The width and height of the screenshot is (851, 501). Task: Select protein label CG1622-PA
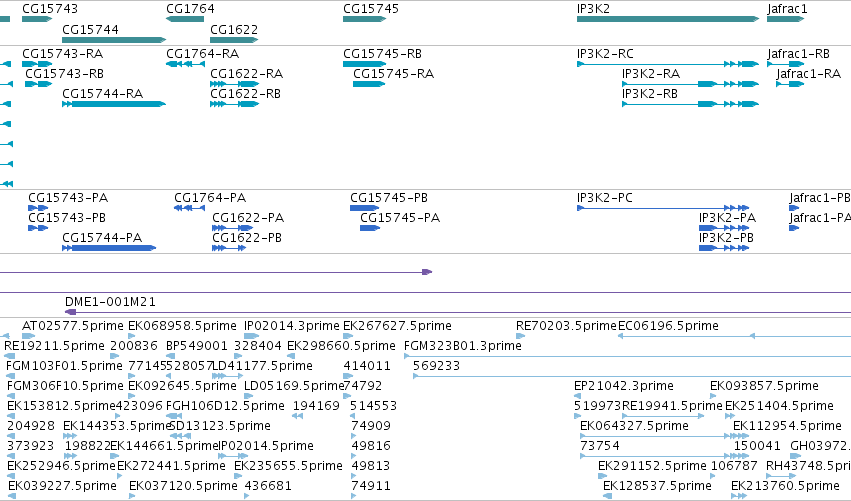248,218
